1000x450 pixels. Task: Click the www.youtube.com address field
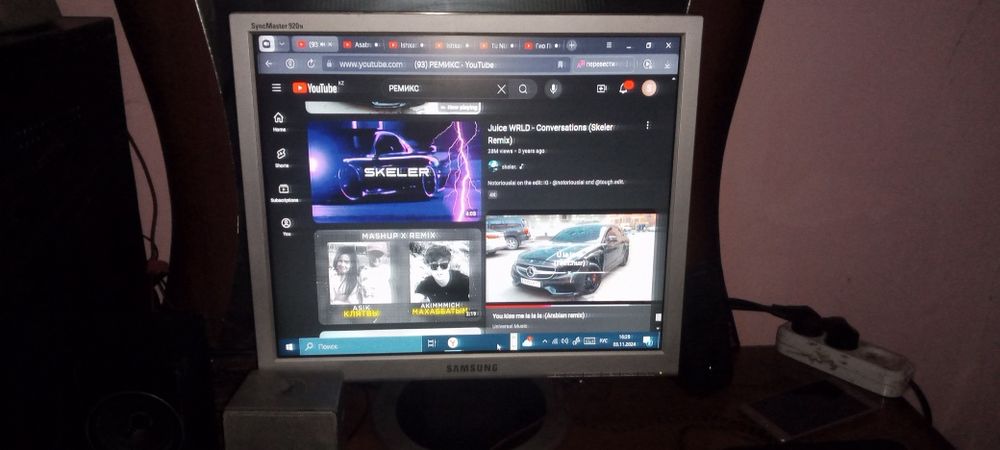371,64
